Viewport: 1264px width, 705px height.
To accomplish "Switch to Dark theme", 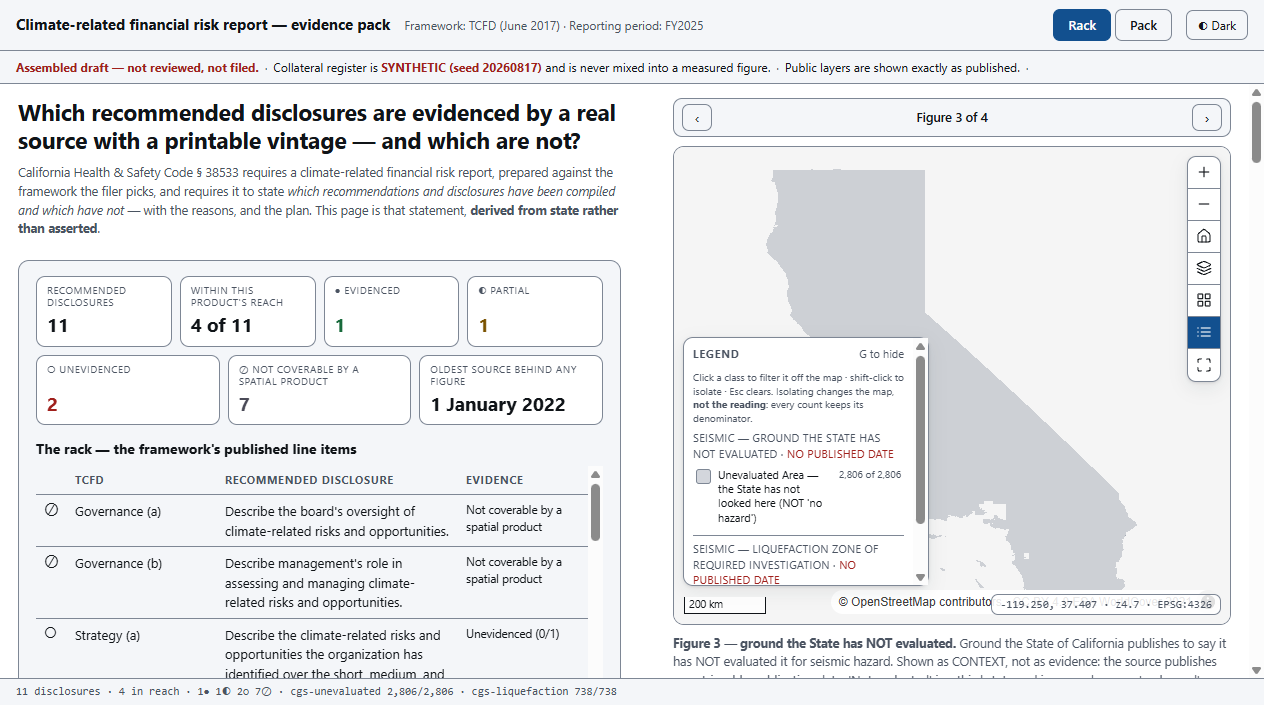I will click(1217, 26).
